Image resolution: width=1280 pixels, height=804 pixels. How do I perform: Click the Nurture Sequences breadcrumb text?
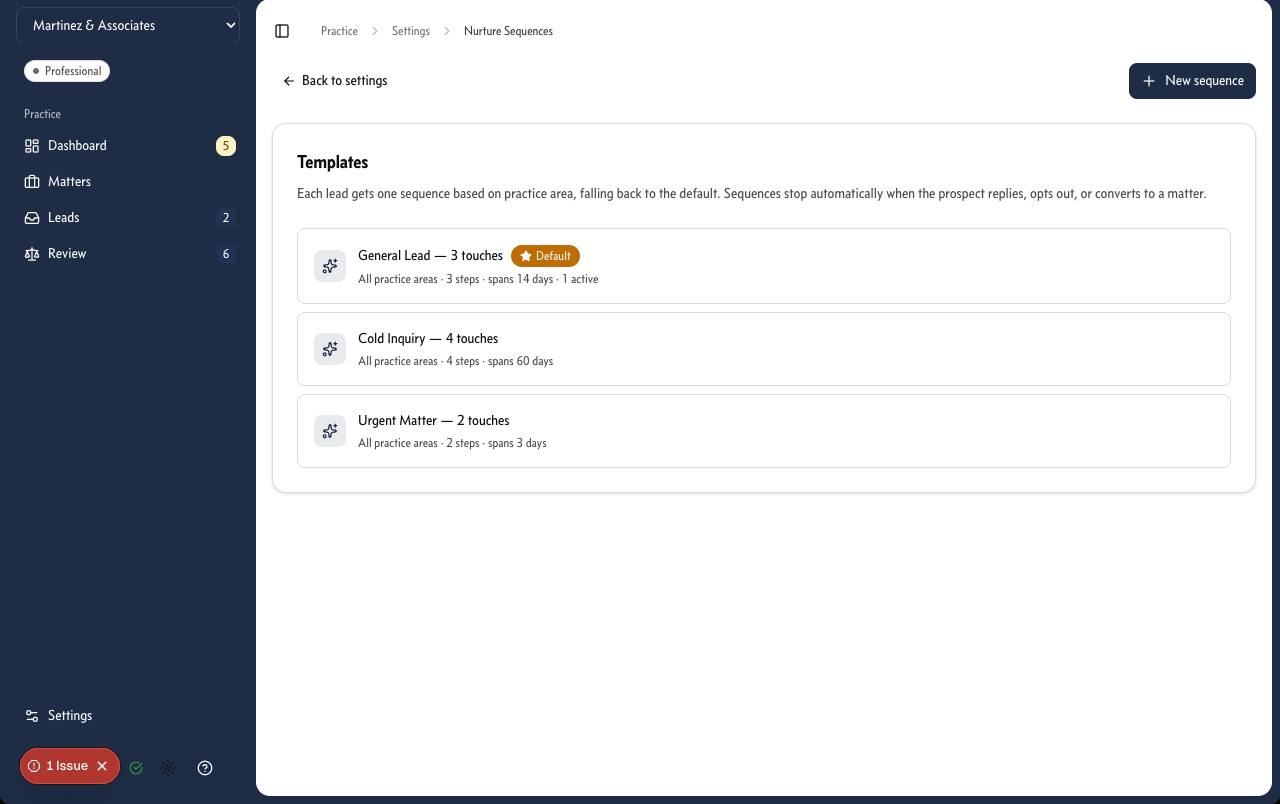point(508,31)
